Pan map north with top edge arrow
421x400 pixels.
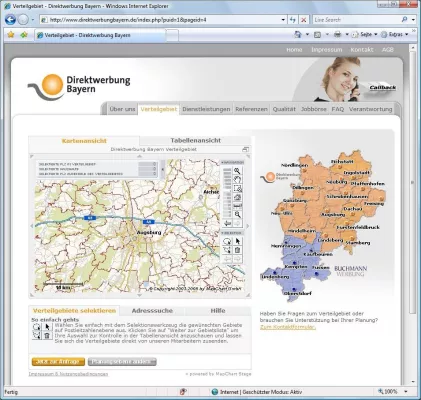pyautogui.click(x=140, y=156)
